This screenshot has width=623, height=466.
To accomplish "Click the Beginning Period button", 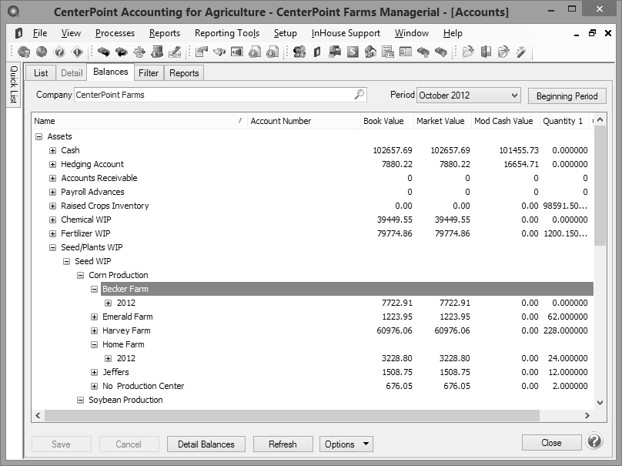I will tap(567, 96).
